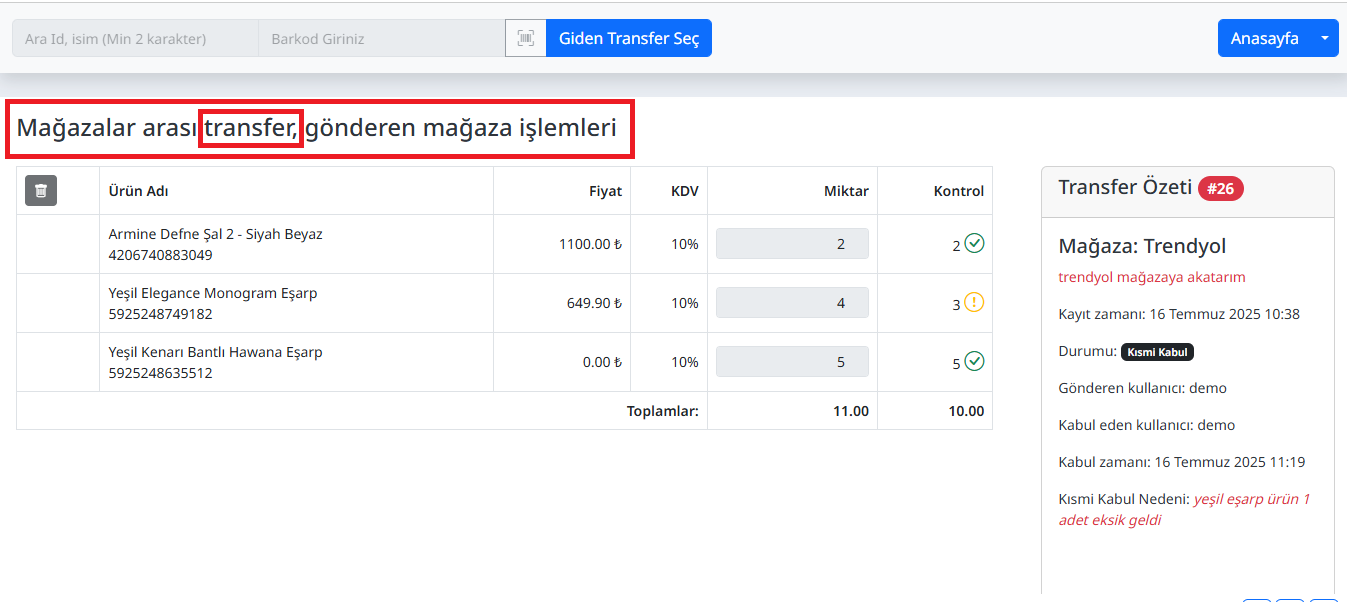The height and width of the screenshot is (602, 1347).
Task: Click the Miktar field containing 4
Action: pyautogui.click(x=791, y=302)
